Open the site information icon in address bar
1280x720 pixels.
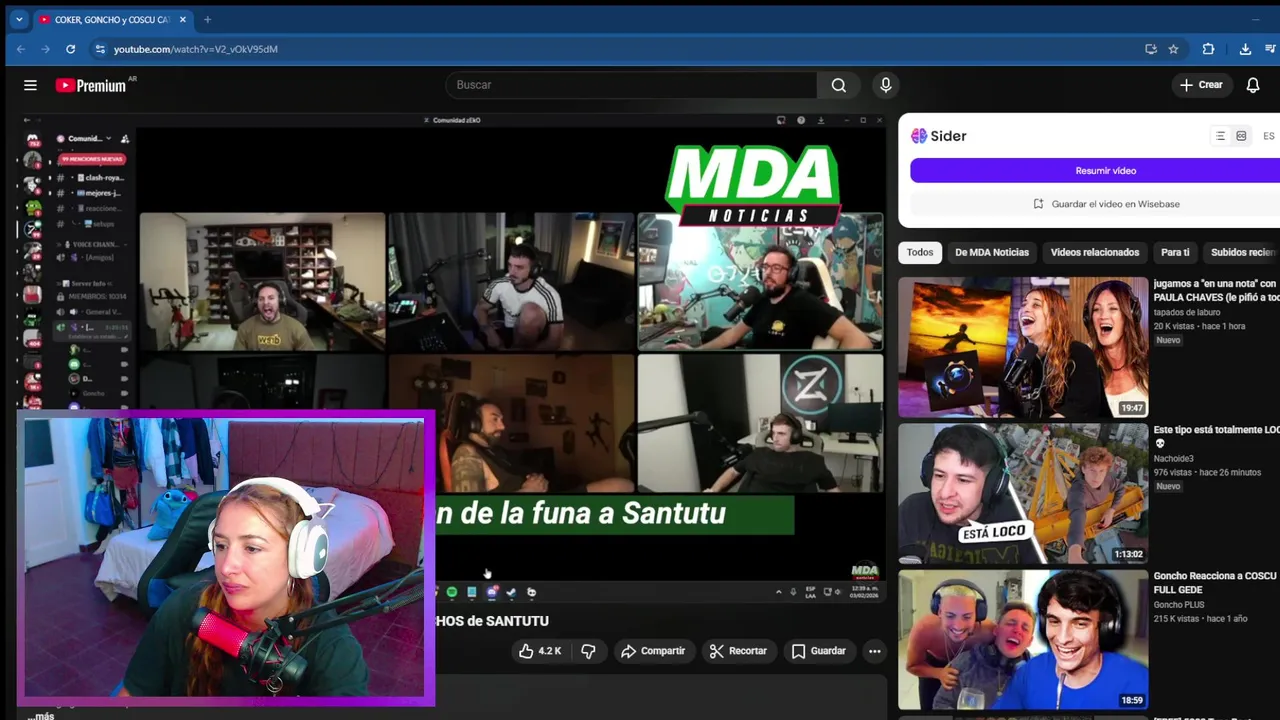pos(99,49)
